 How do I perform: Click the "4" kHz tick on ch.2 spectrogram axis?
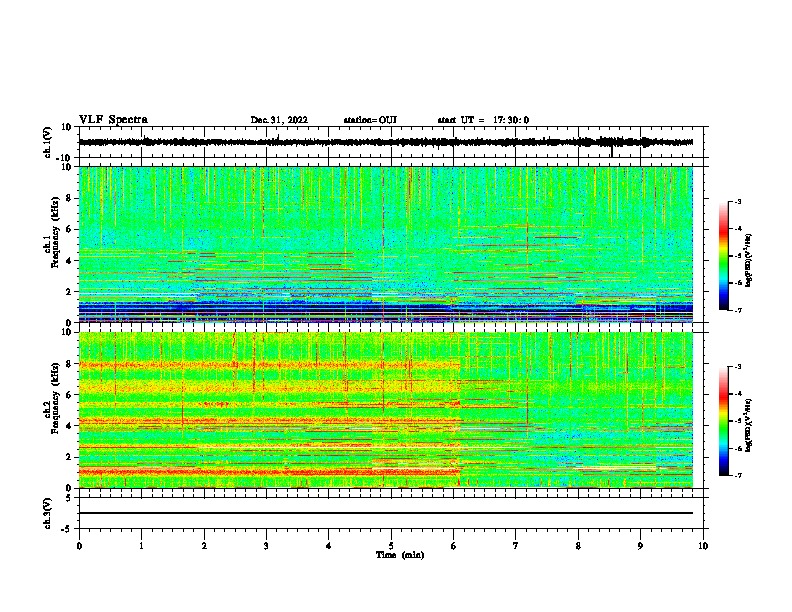69,426
